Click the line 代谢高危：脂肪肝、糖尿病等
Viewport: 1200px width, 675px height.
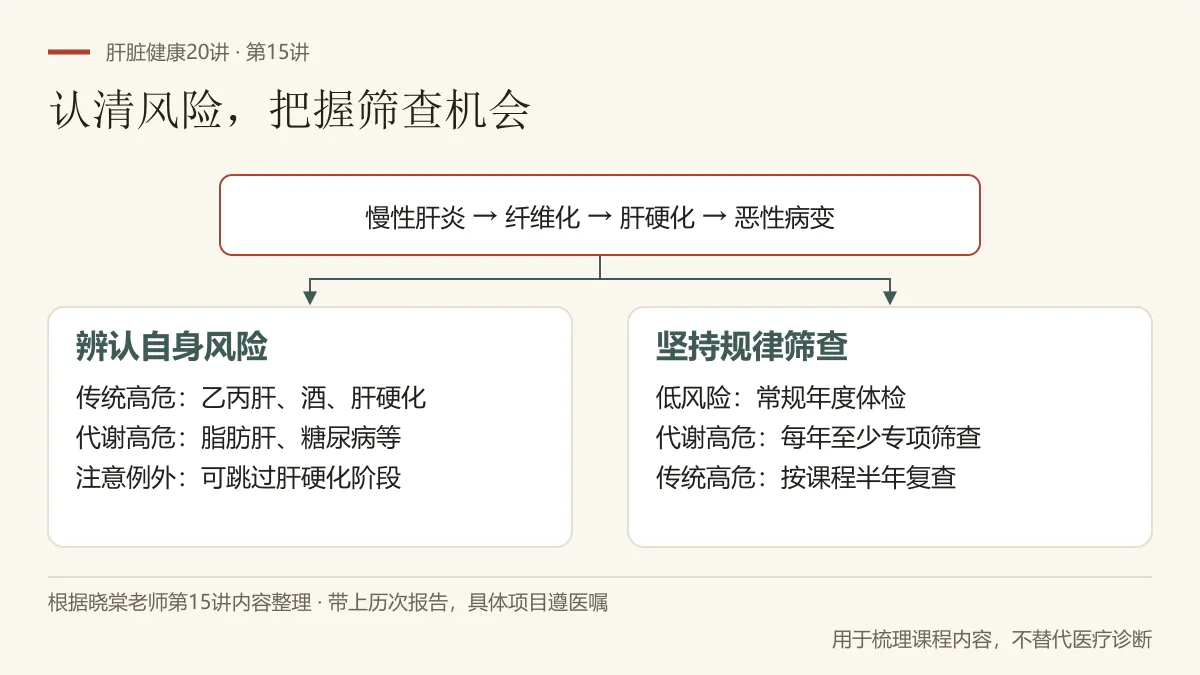click(x=239, y=437)
